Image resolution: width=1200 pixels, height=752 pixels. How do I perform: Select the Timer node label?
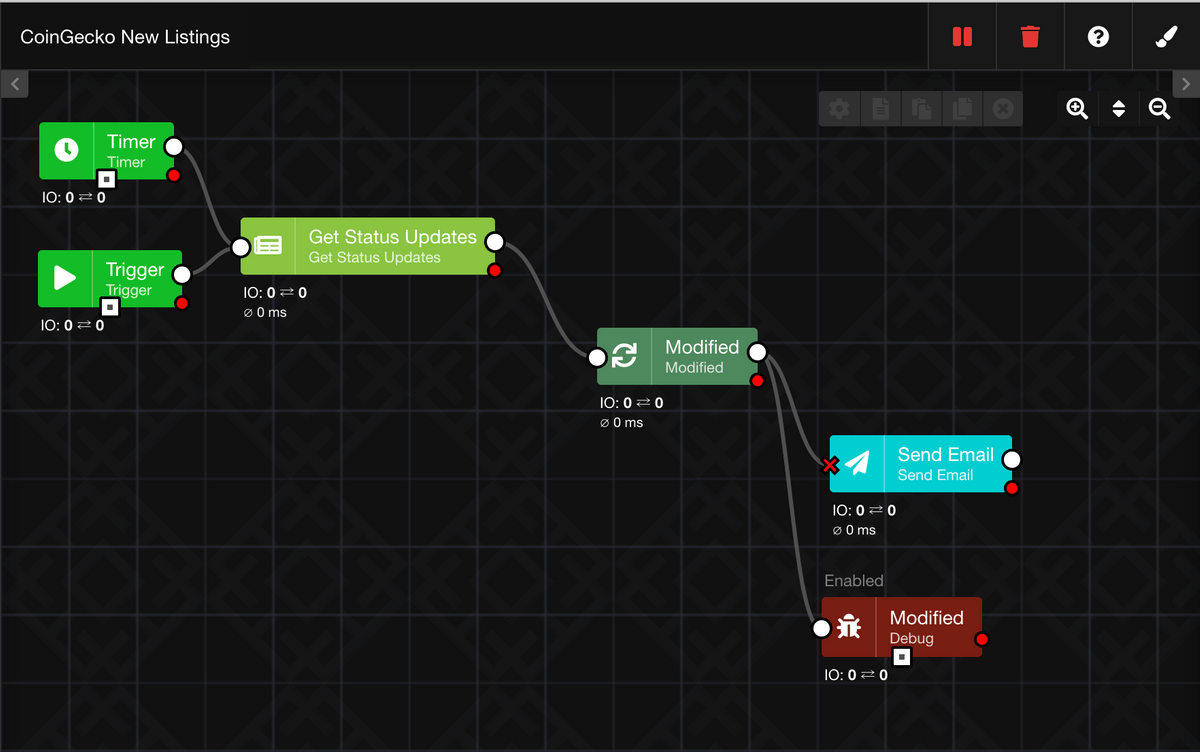click(131, 142)
